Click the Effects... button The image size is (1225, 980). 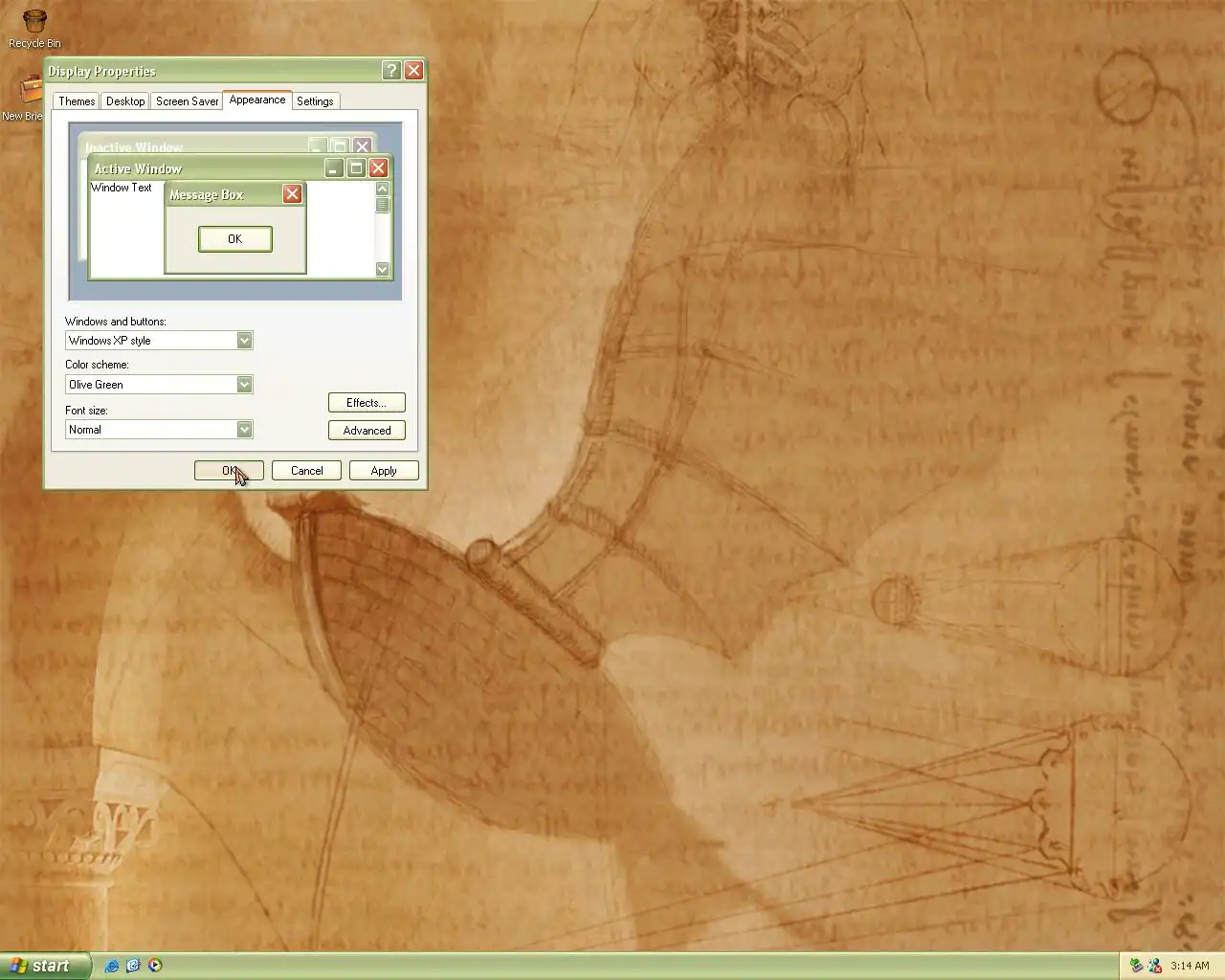(x=367, y=403)
